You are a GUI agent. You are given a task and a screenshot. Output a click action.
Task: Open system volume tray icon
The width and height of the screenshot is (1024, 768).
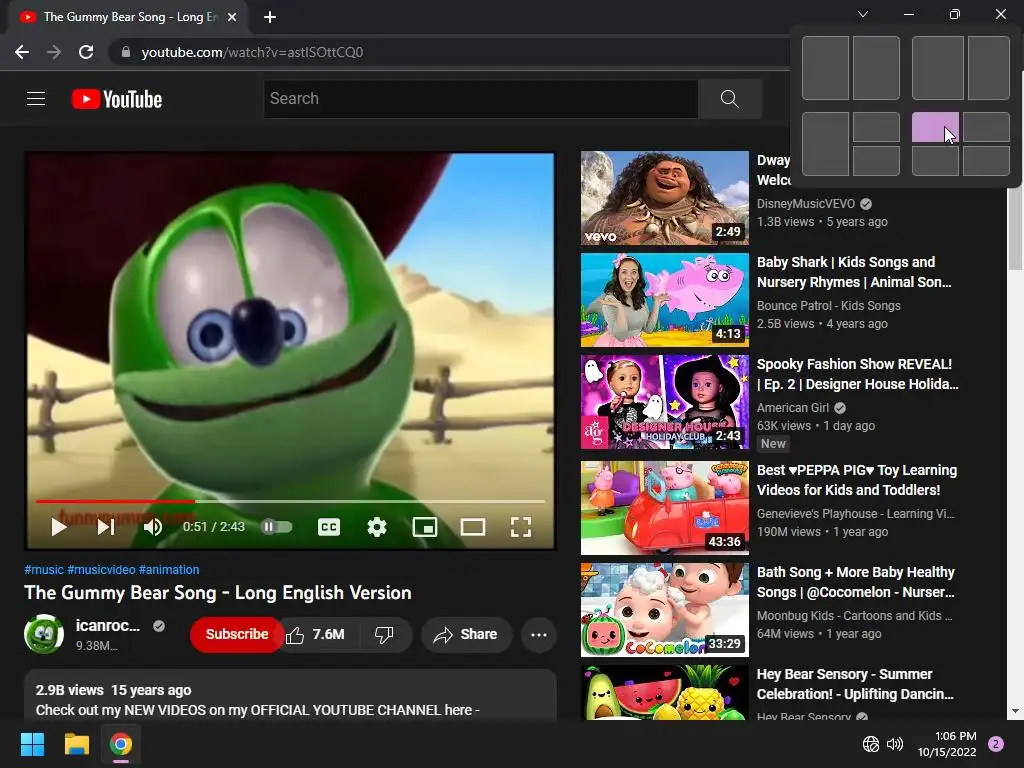895,744
